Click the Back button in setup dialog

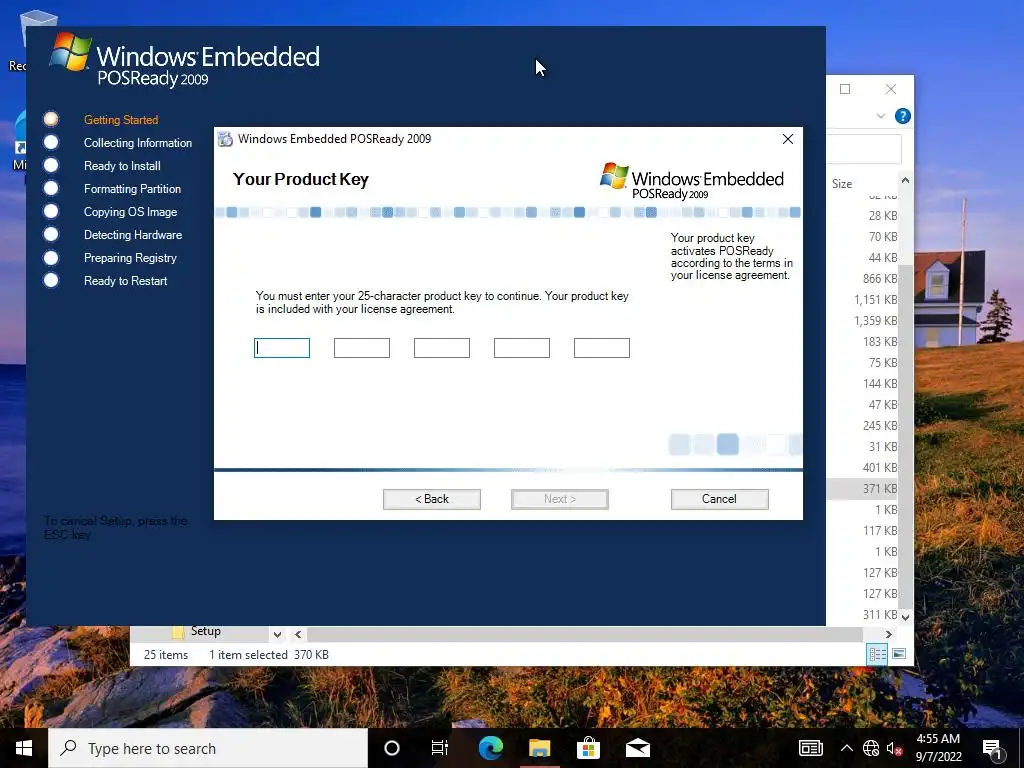(432, 499)
